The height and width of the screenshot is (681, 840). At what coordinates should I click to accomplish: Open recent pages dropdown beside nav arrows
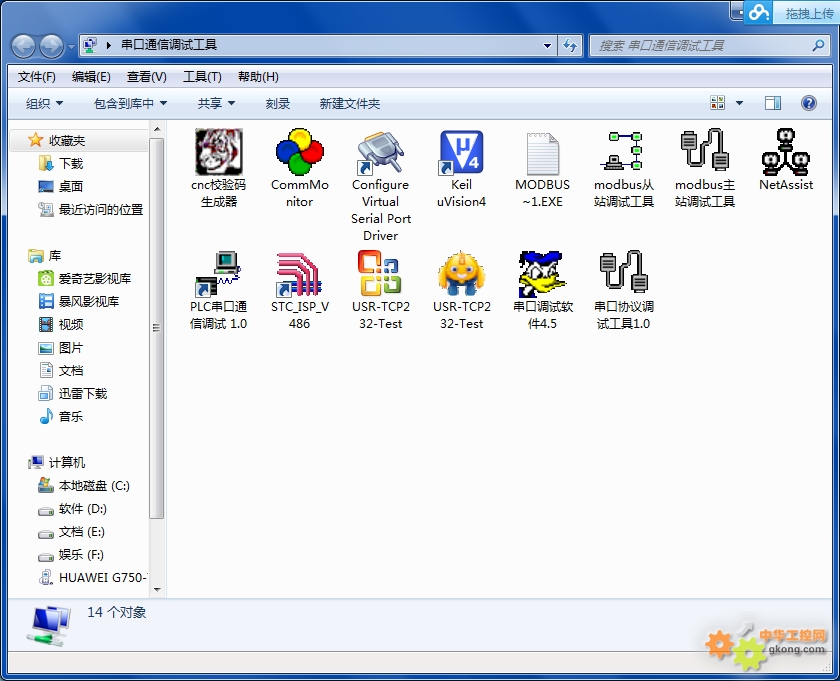[71, 47]
